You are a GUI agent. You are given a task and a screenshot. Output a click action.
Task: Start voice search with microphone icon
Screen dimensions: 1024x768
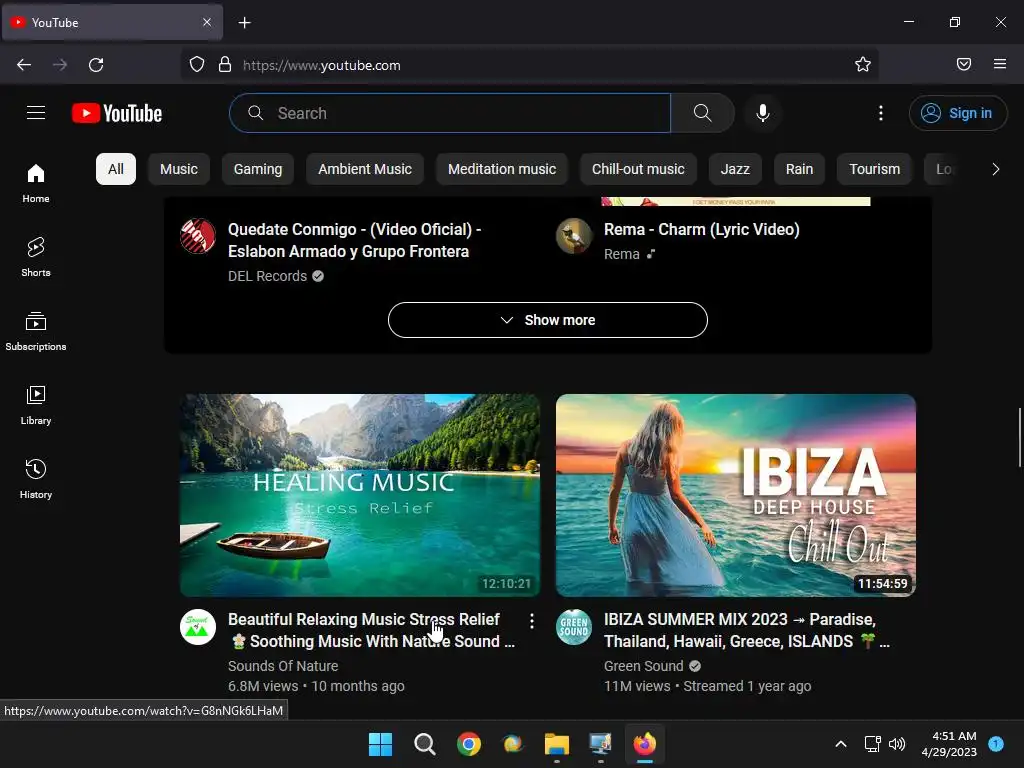[x=762, y=113]
